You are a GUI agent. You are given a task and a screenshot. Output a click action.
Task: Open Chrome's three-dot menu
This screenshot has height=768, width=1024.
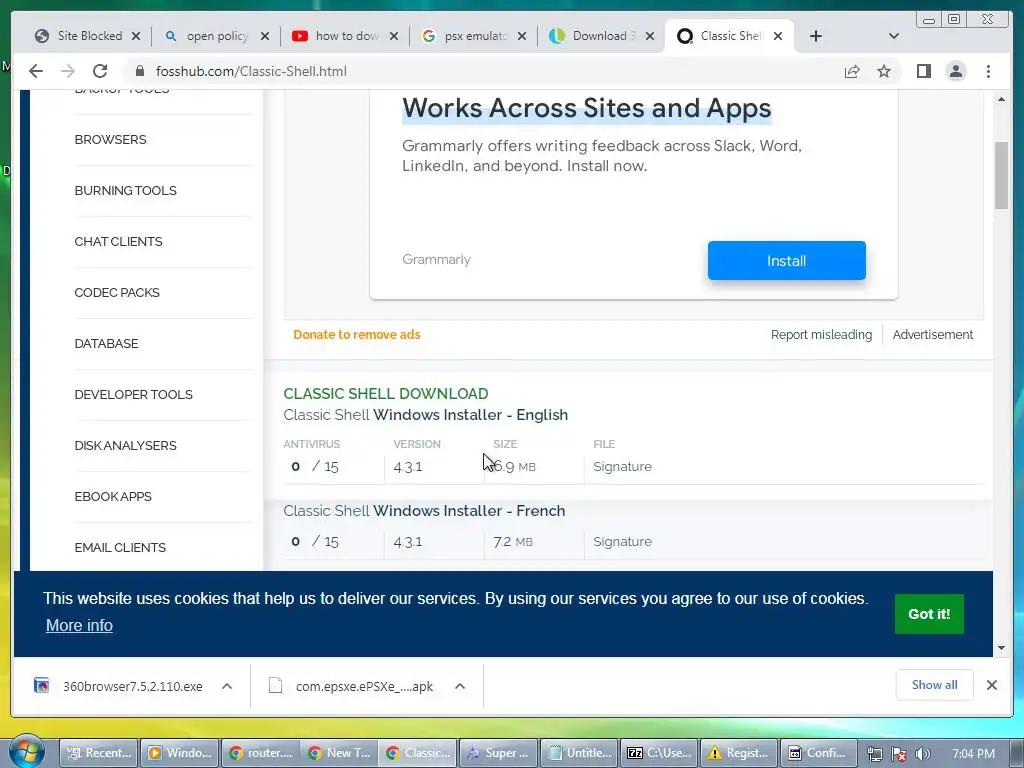click(x=988, y=71)
